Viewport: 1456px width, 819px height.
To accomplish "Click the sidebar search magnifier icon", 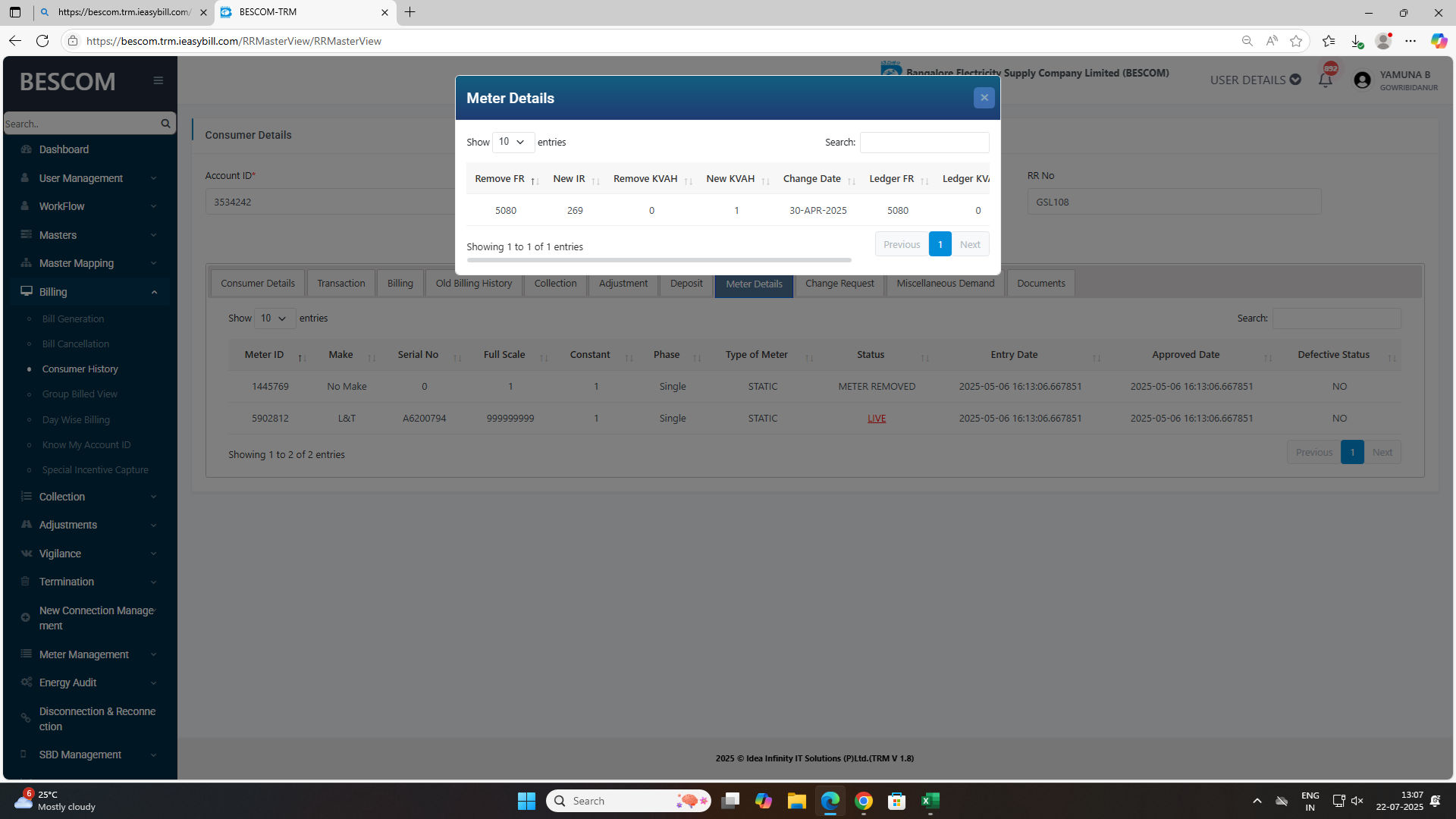I will click(165, 124).
